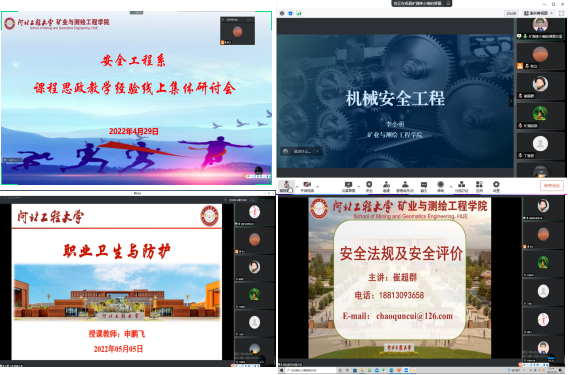The height and width of the screenshot is (375, 568).
Task: Collapse the participant video sidebar arrow
Action: [511, 101]
